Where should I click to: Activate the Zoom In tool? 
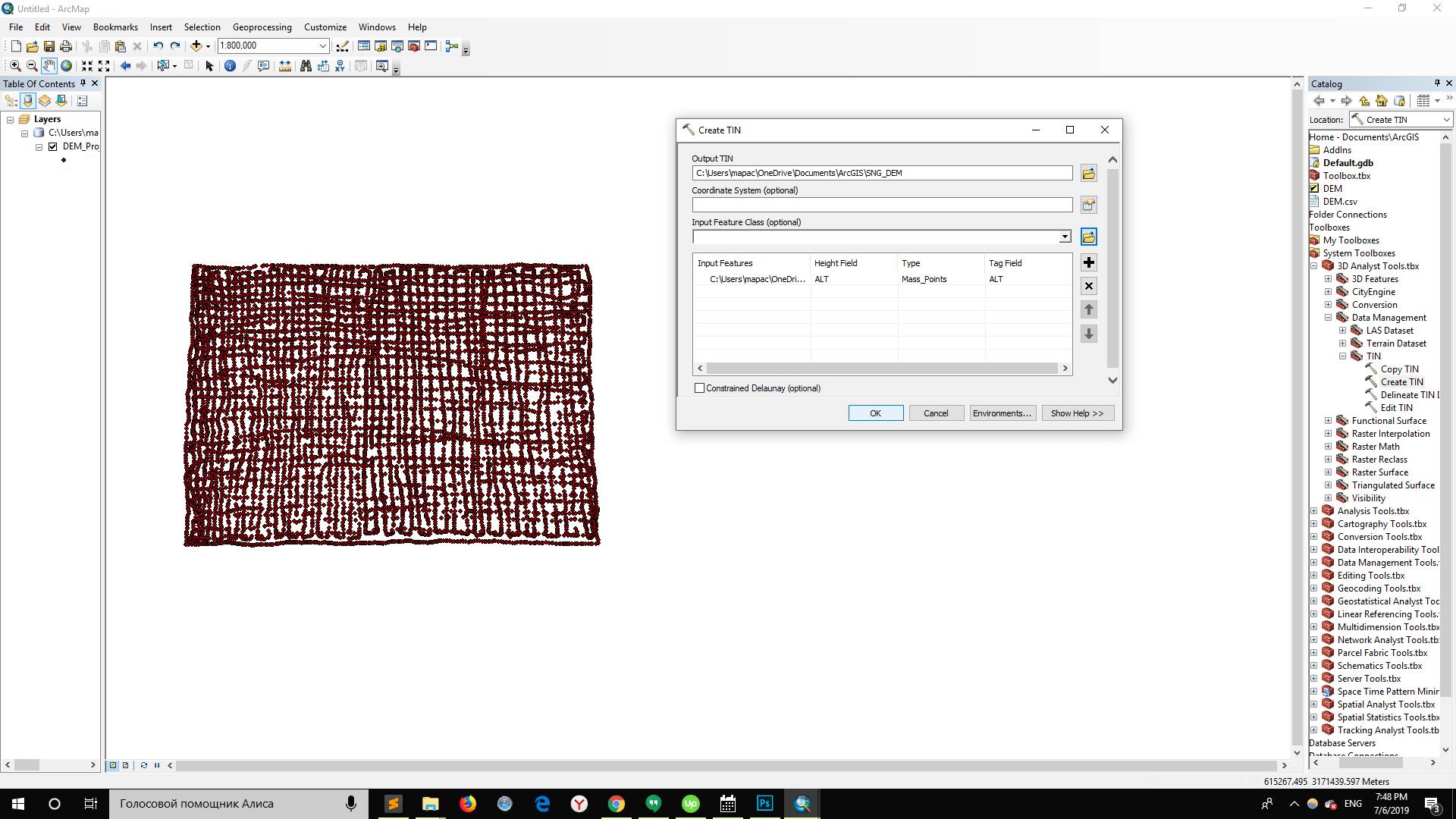click(x=15, y=66)
